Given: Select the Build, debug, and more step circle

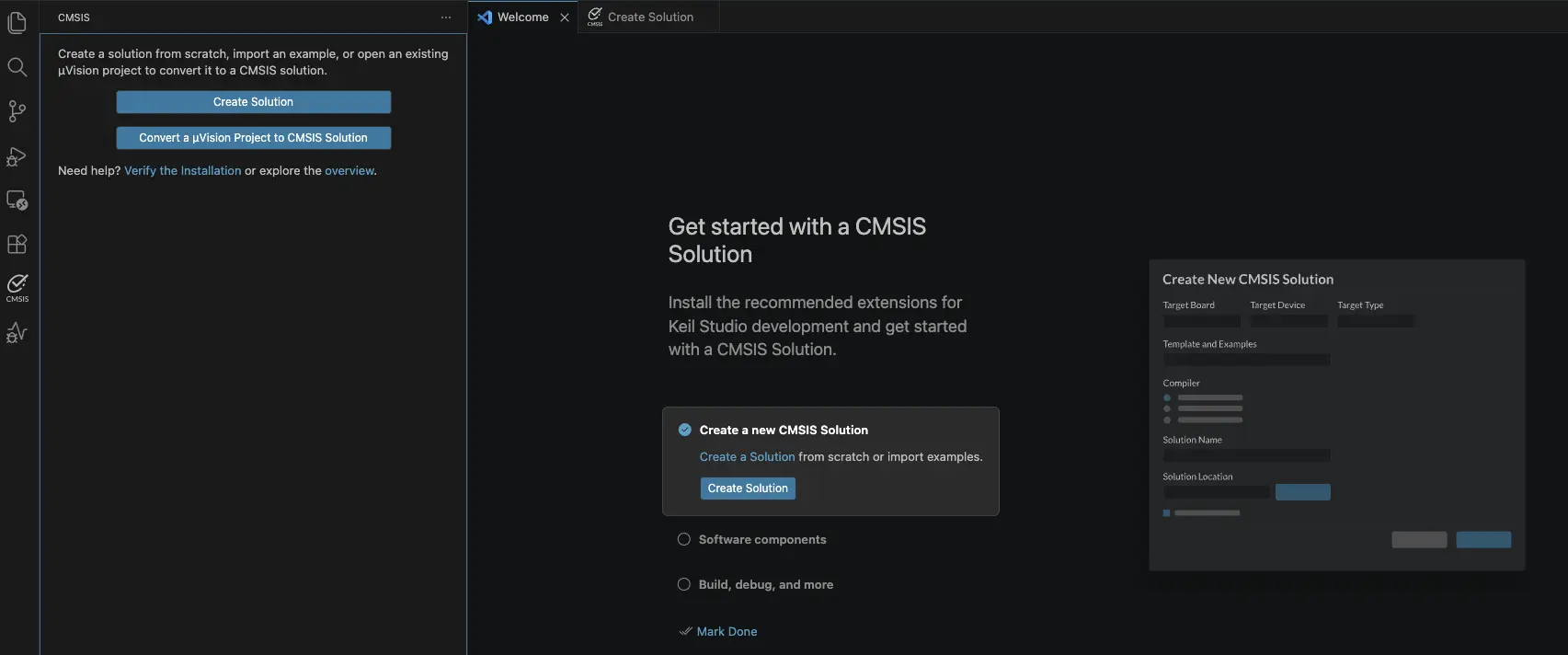Looking at the screenshot, I should (684, 584).
